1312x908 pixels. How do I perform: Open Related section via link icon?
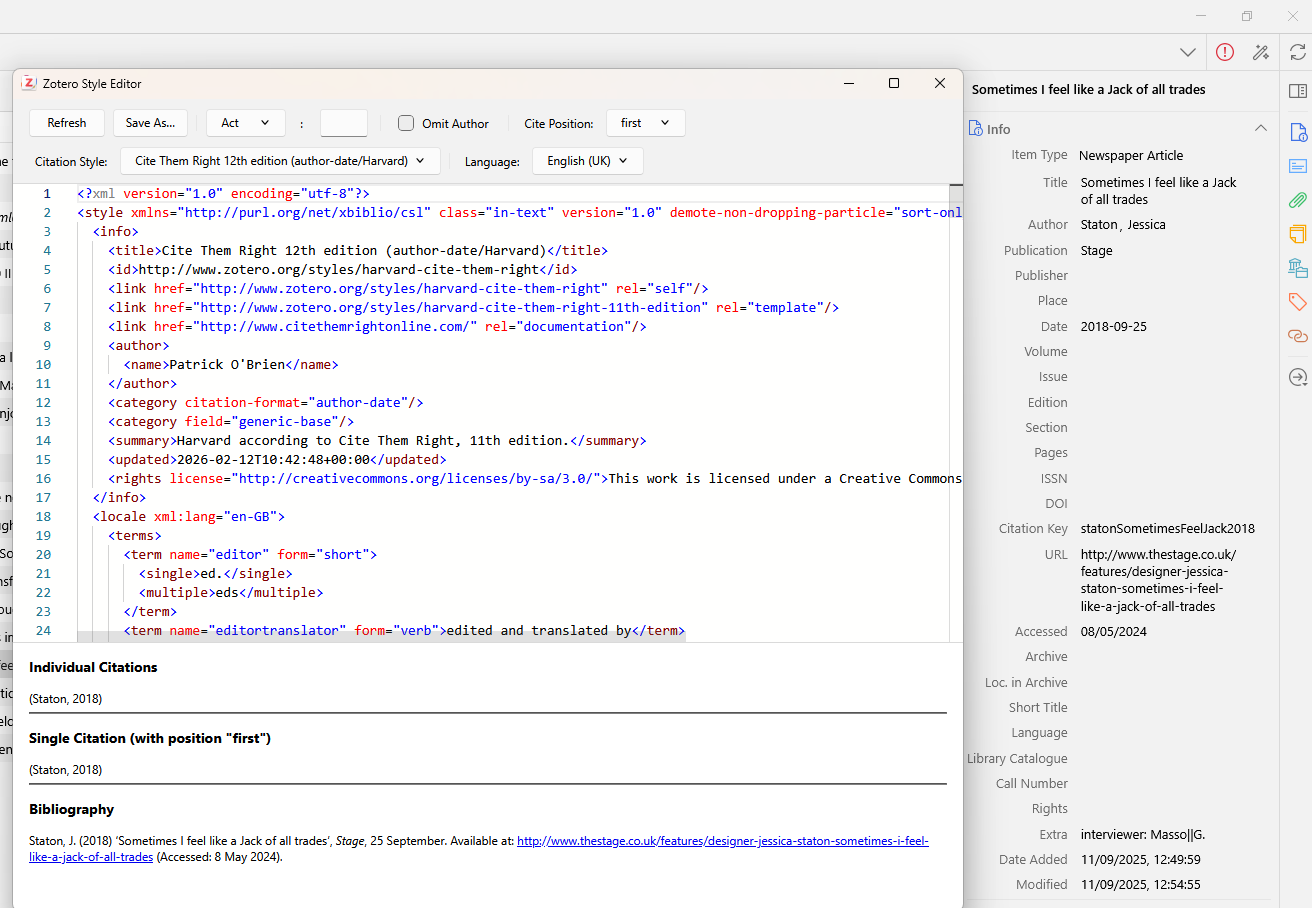[1297, 336]
